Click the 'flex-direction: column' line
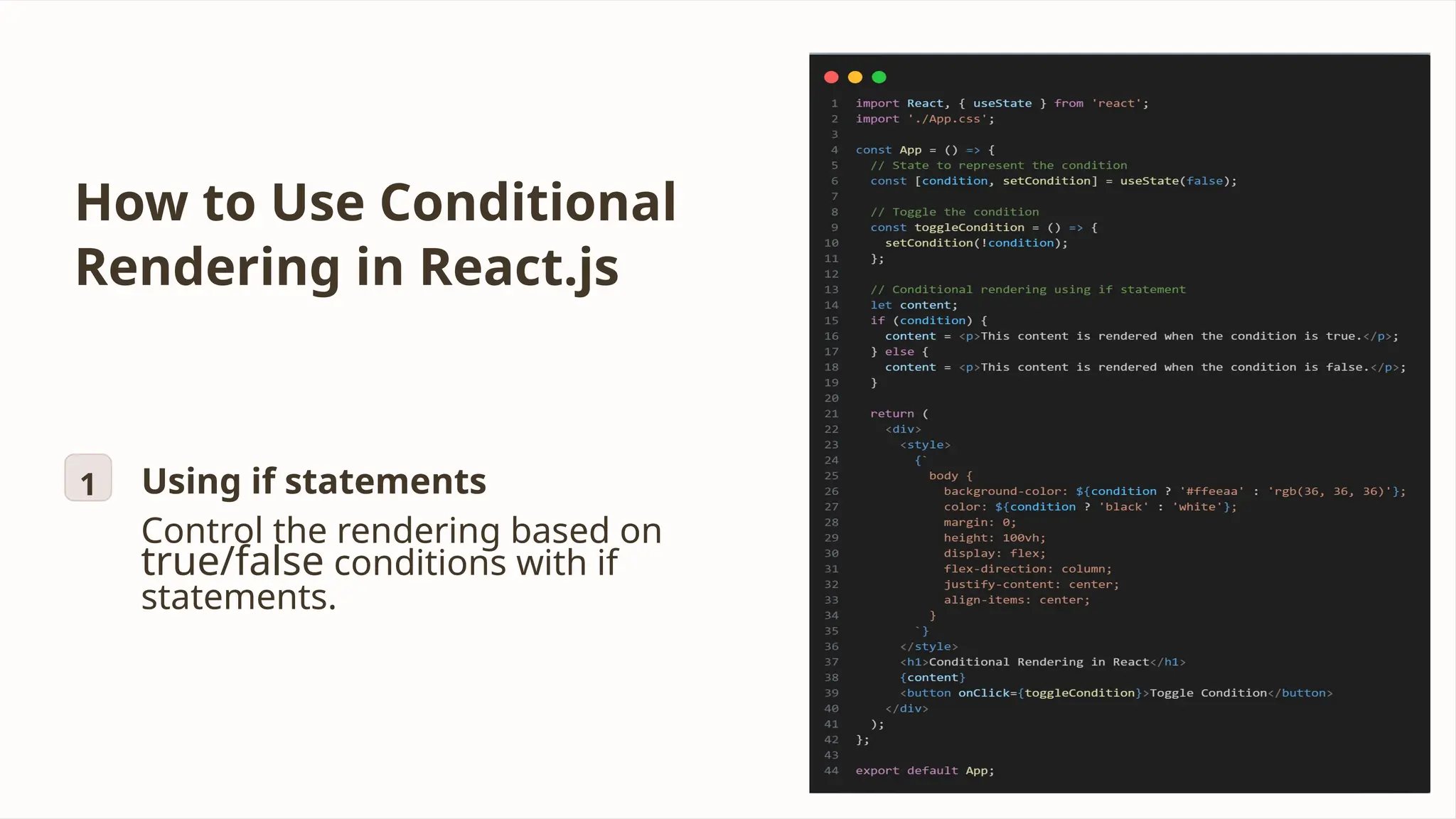 click(x=1027, y=569)
